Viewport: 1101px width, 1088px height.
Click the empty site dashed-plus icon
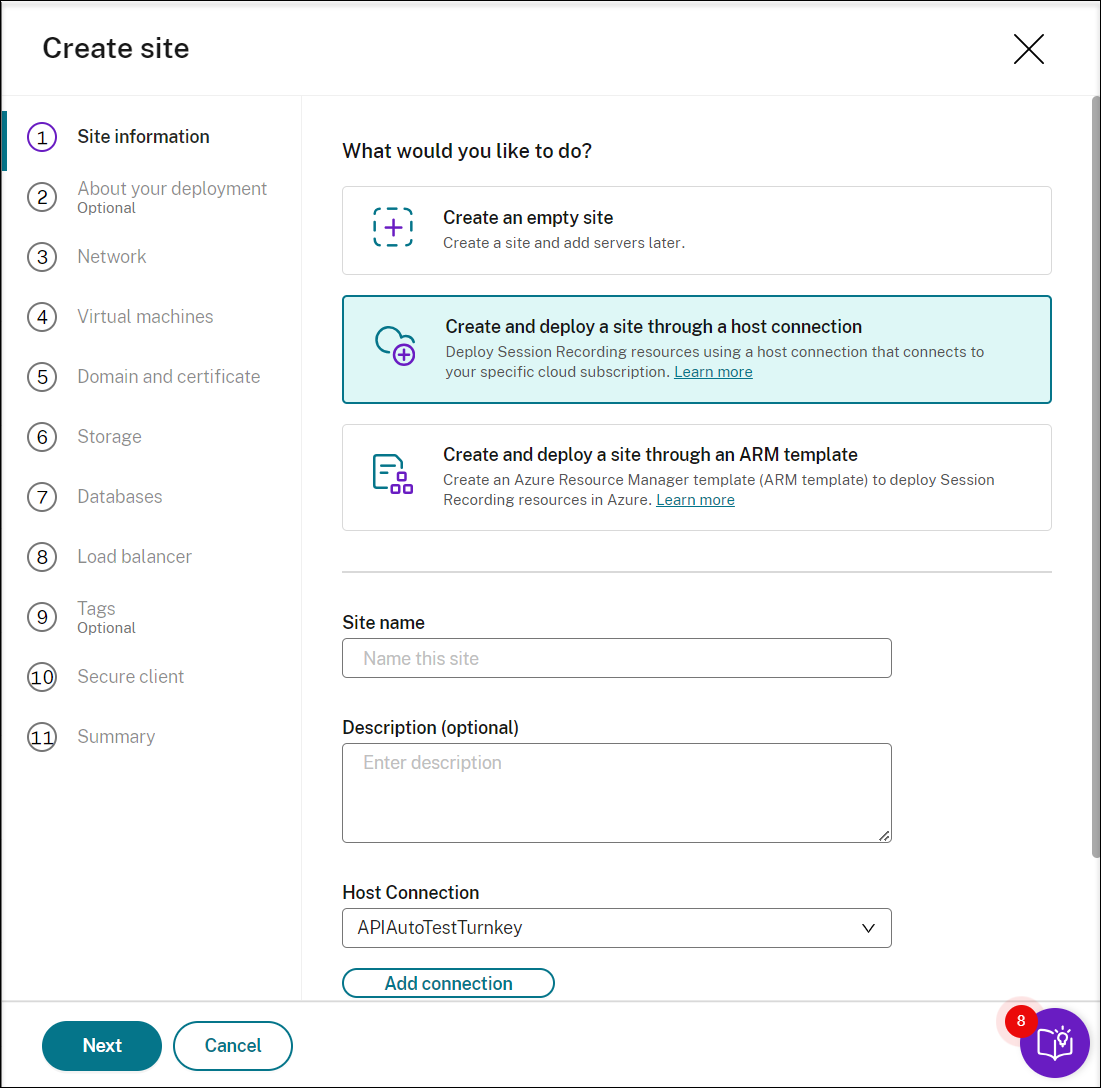[393, 228]
